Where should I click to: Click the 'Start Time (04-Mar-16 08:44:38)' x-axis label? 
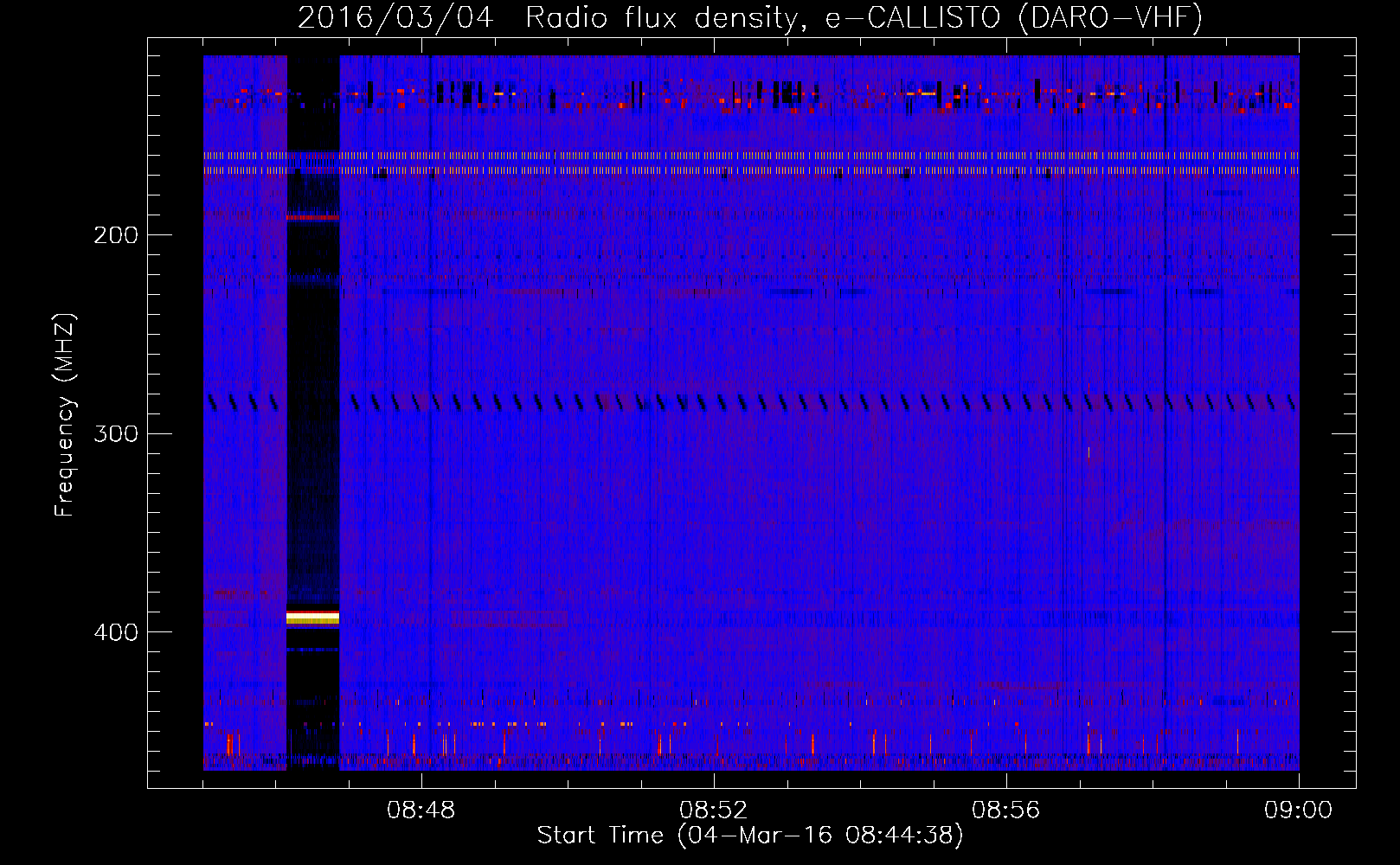[750, 836]
